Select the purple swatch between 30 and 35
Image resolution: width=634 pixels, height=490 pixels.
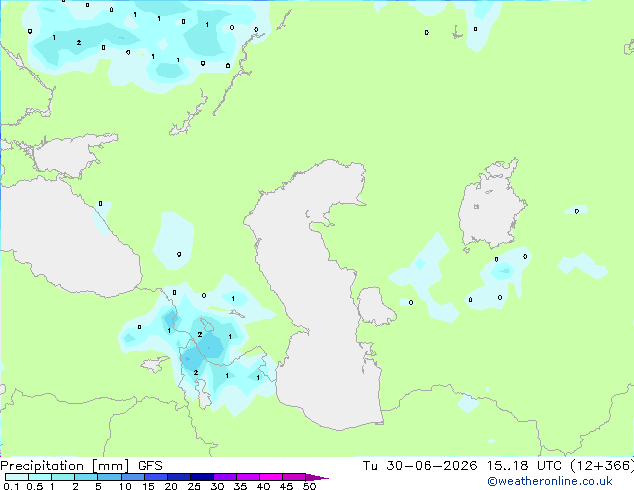(224, 477)
